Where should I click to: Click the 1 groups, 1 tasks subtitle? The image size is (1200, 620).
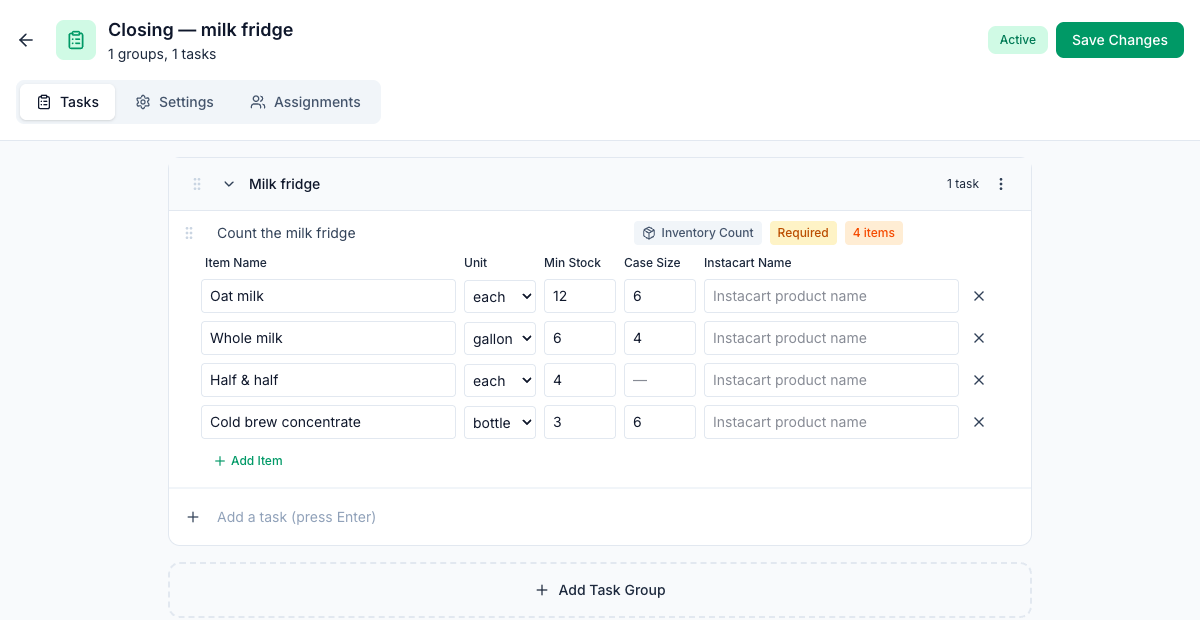(162, 54)
